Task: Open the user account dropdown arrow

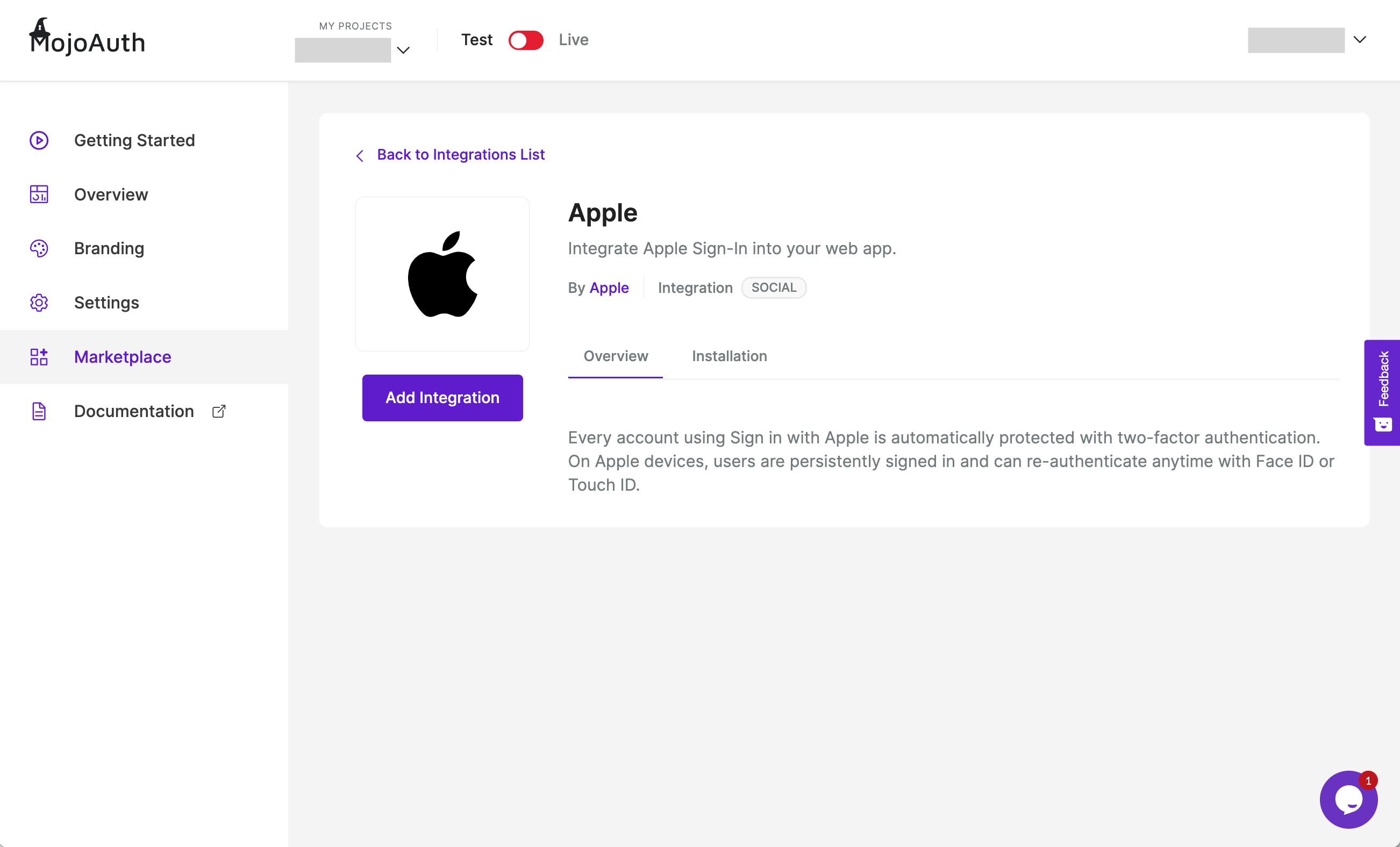Action: (1360, 40)
